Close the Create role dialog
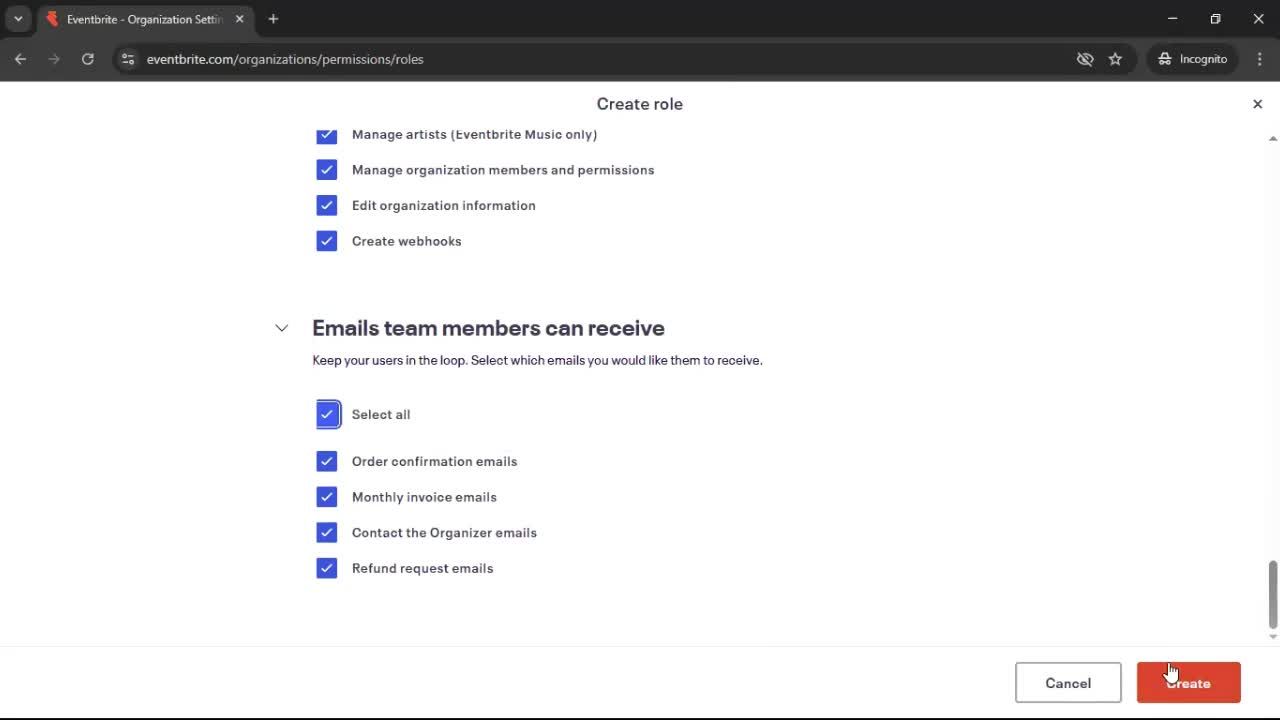Screen dimensions: 1280x720 coord(1258,104)
